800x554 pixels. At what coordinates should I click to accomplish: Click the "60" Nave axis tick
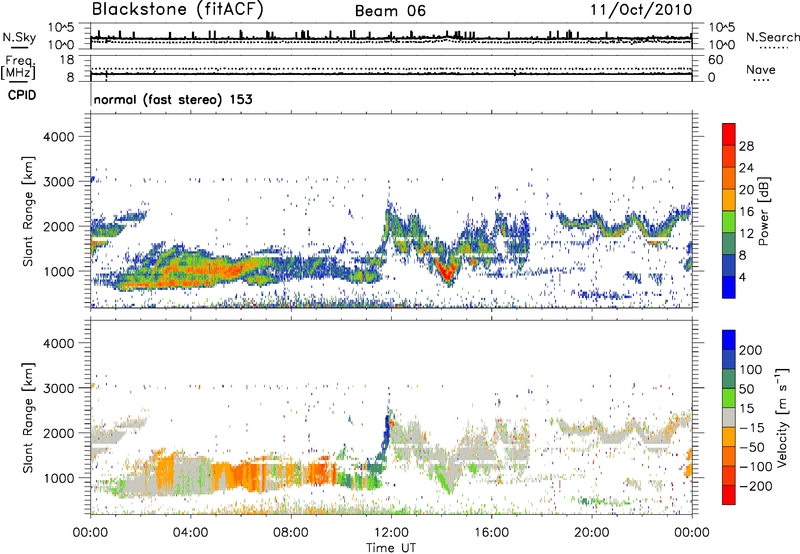tap(715, 60)
